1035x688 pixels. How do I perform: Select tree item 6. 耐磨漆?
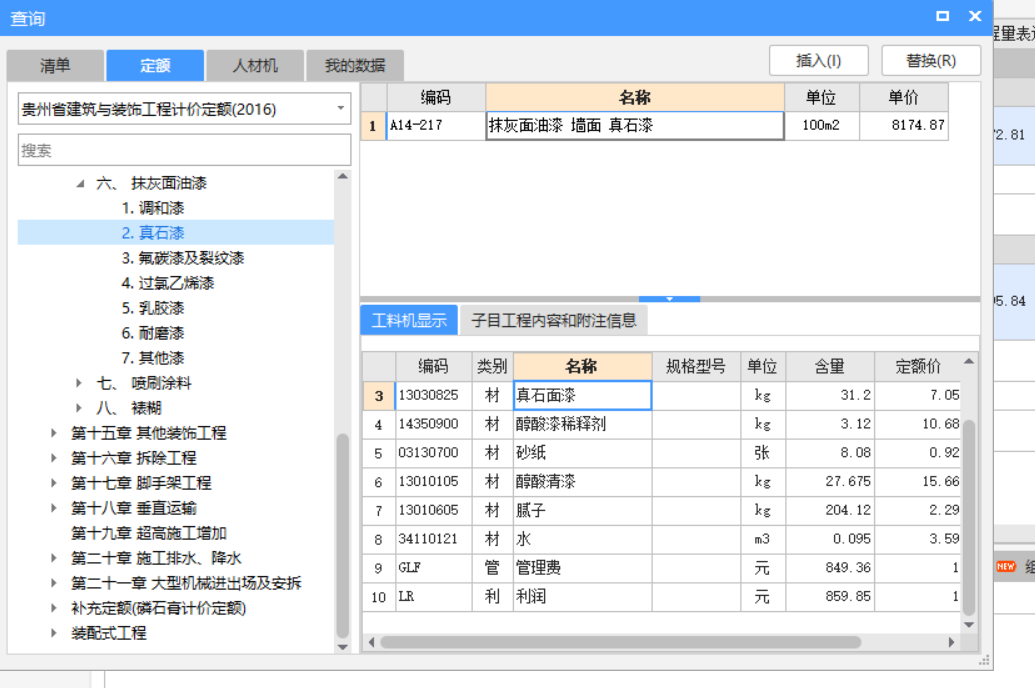(153, 333)
